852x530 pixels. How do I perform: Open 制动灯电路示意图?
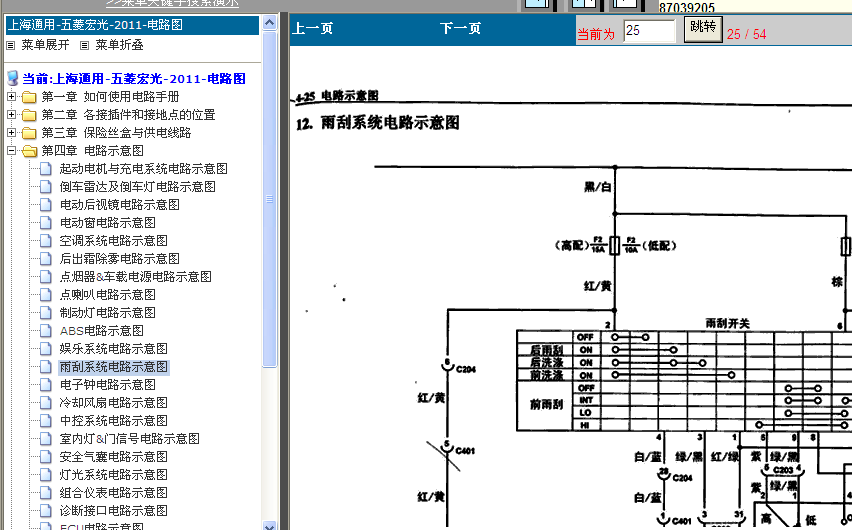click(x=108, y=312)
